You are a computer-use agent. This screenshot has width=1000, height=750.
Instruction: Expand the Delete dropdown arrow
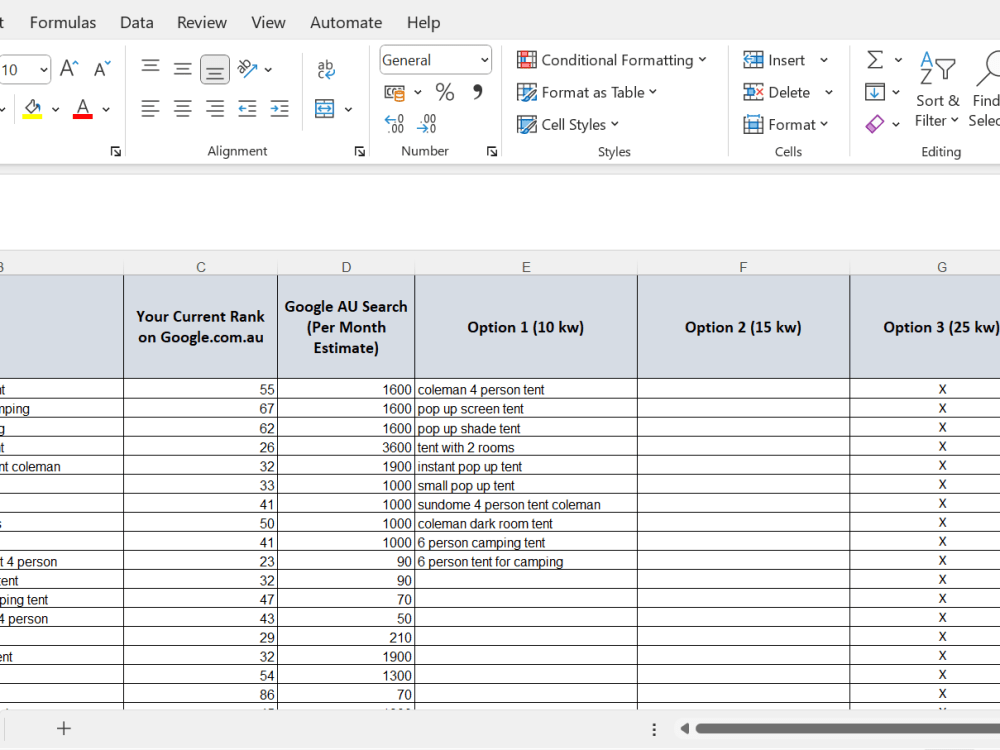tap(828, 92)
